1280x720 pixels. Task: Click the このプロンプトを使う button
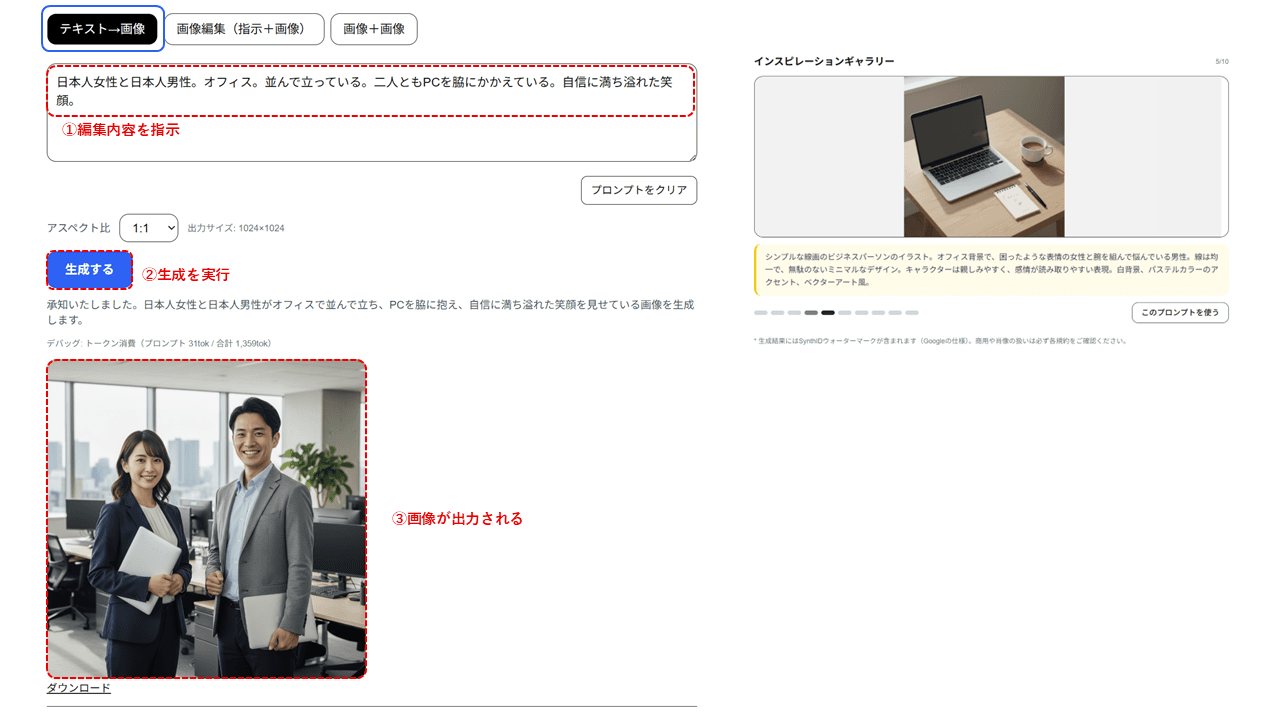click(x=1181, y=312)
